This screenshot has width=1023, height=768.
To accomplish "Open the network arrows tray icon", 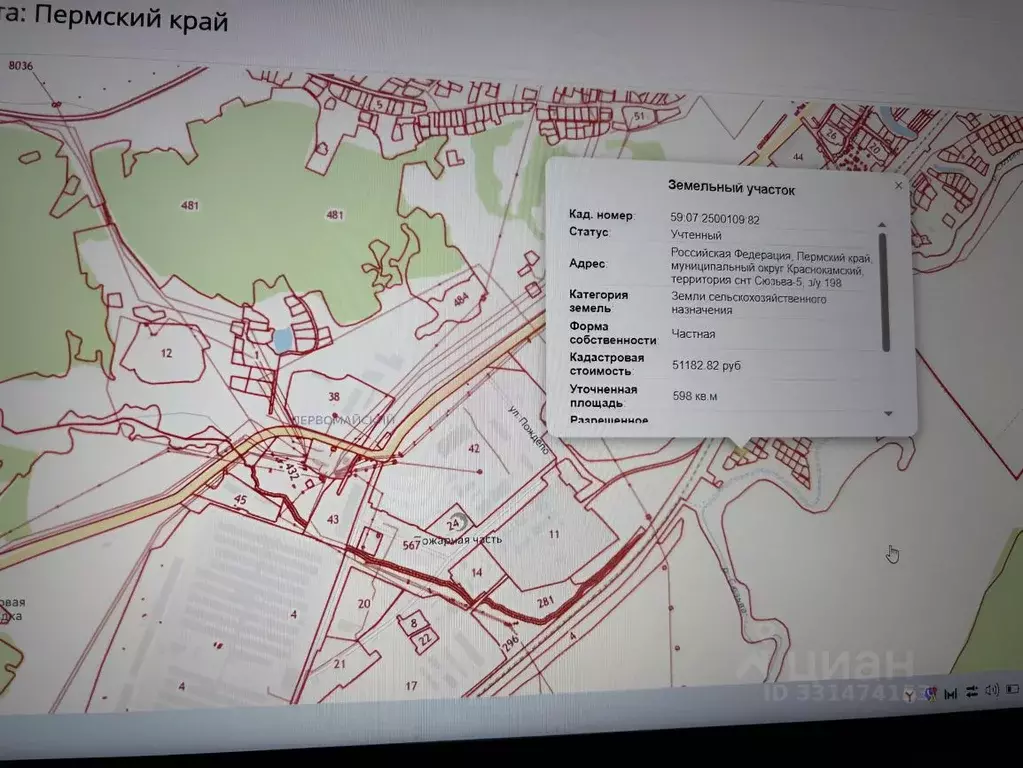I will (972, 692).
